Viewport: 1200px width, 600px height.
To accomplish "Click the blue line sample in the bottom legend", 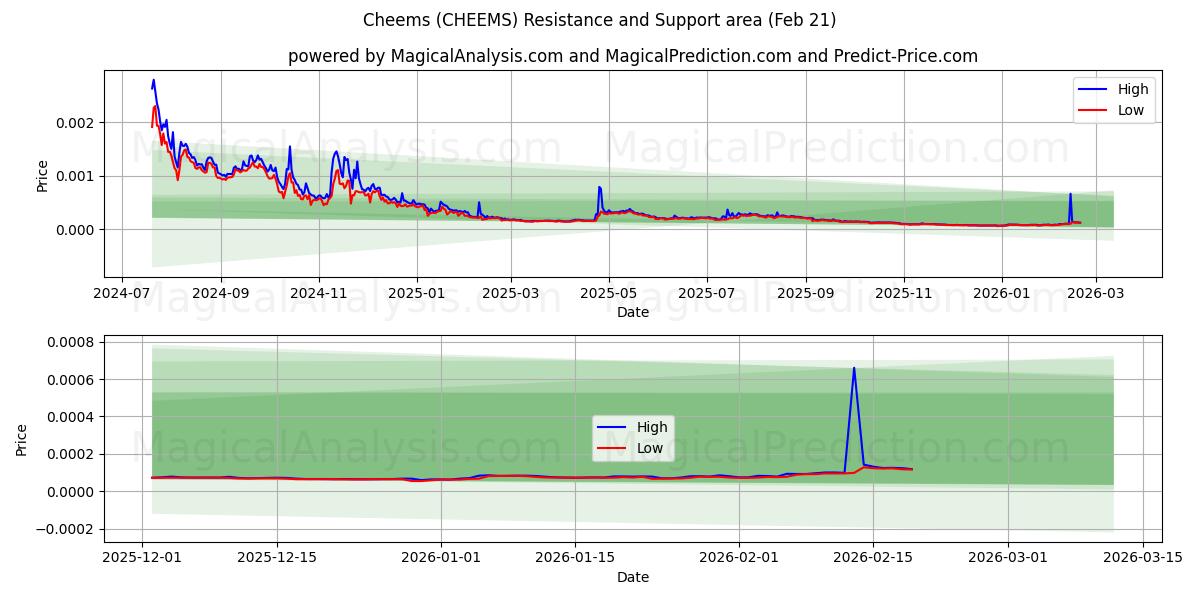I will pyautogui.click(x=613, y=428).
